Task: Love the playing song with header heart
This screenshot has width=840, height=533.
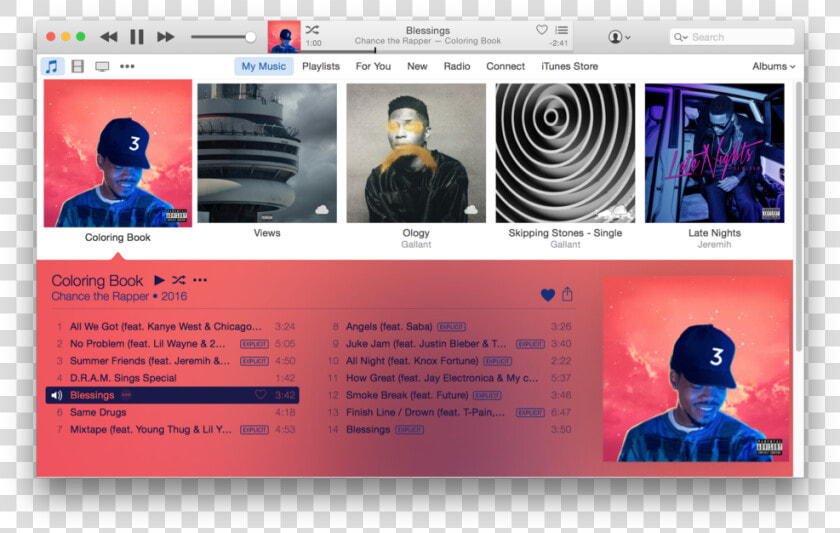Action: coord(542,30)
